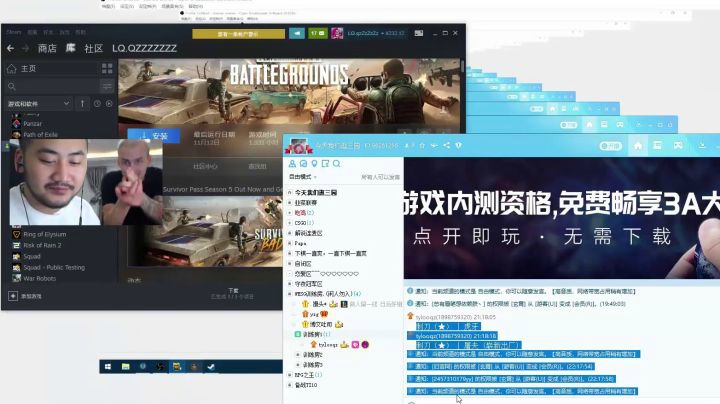Open the Windows Start button on the taskbar
Viewport: 720px width, 404px height.
[x=108, y=366]
